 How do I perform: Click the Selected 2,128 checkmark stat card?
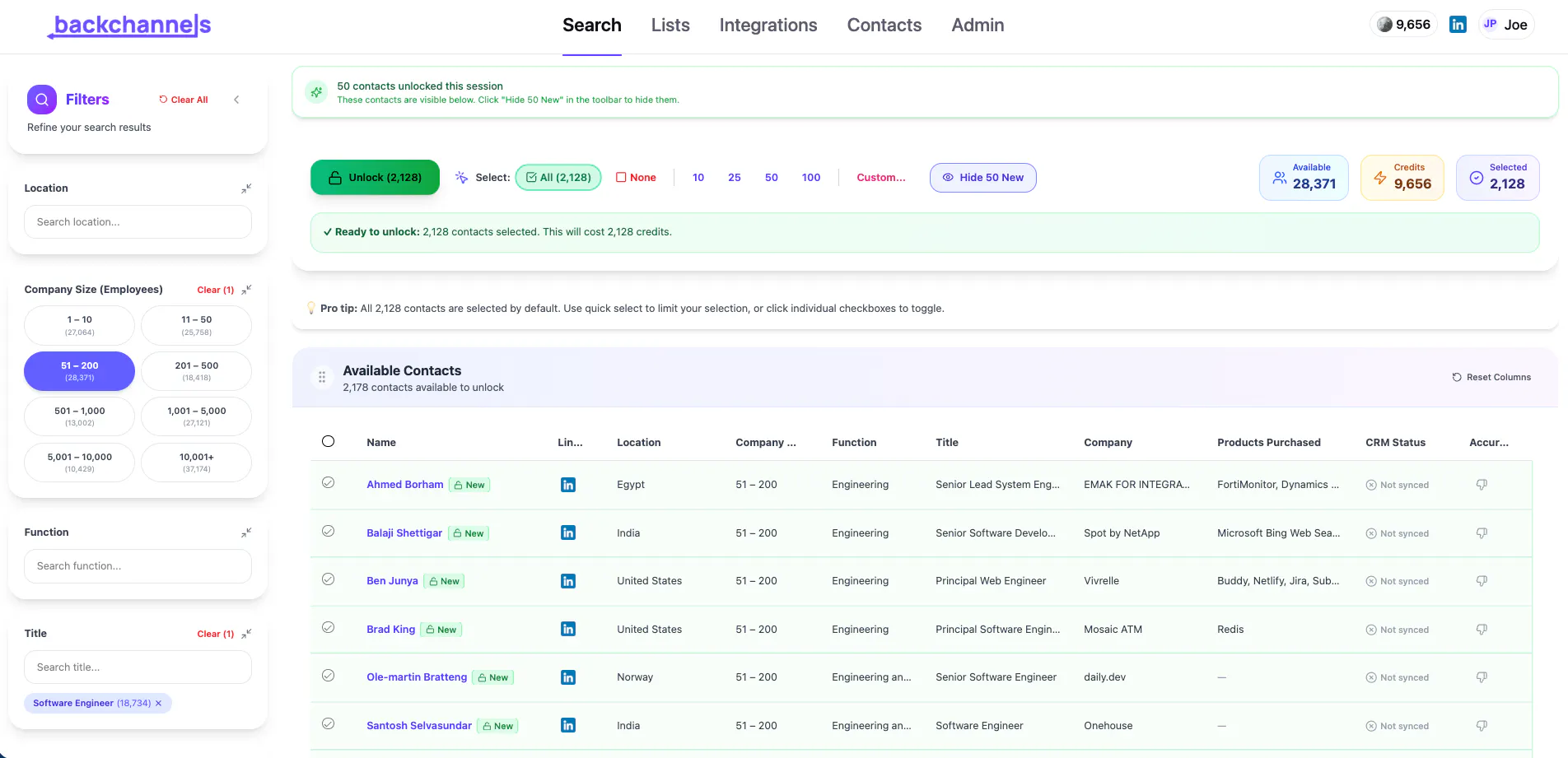point(1498,178)
